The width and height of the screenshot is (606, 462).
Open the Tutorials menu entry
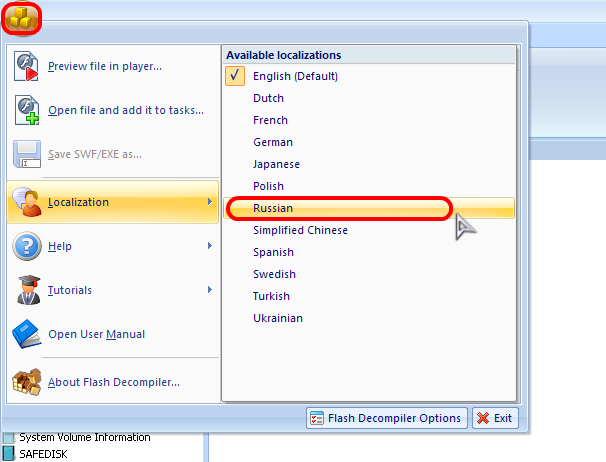click(x=113, y=290)
